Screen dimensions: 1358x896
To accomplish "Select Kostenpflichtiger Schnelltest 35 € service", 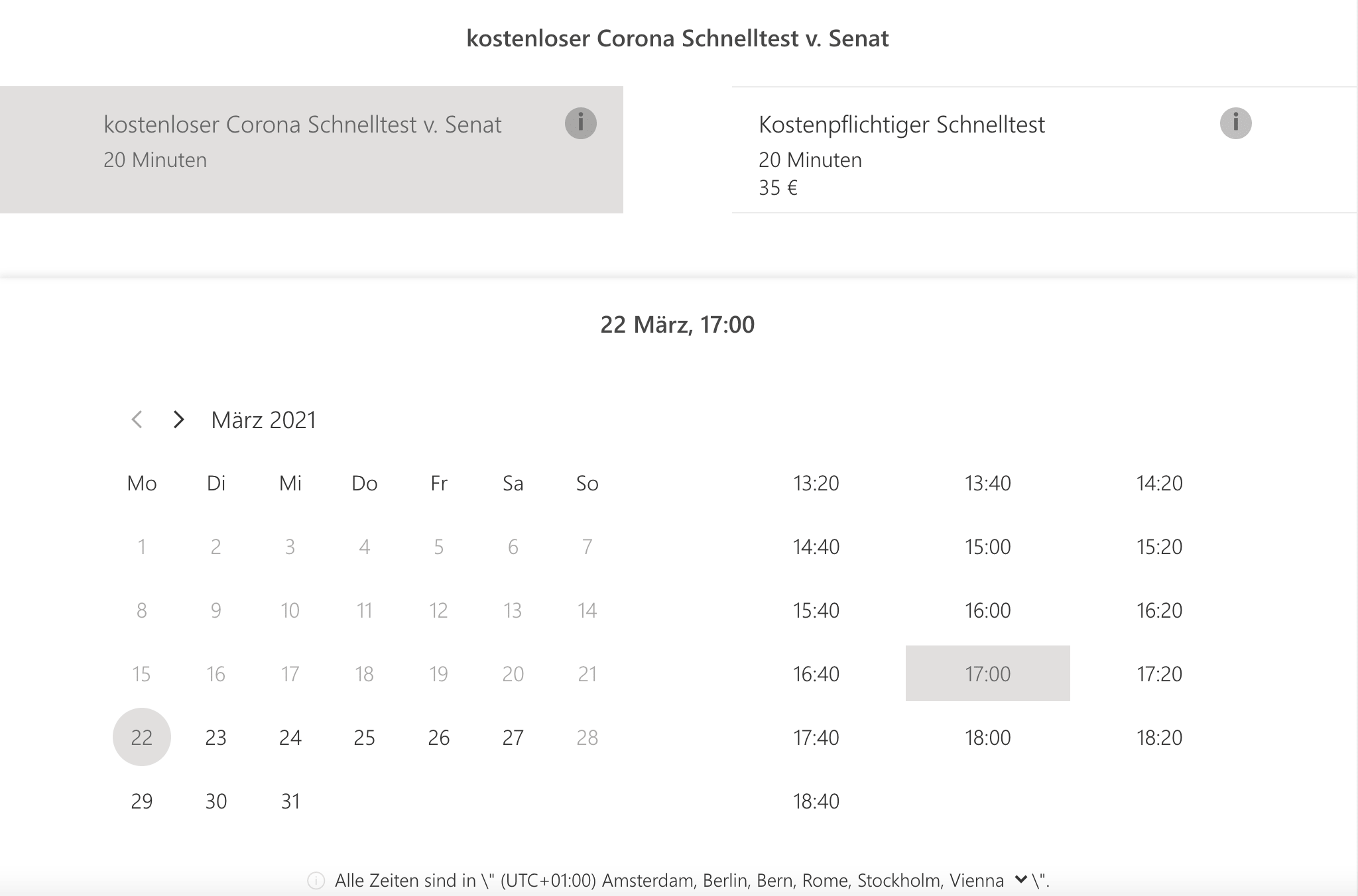I will coord(1044,150).
